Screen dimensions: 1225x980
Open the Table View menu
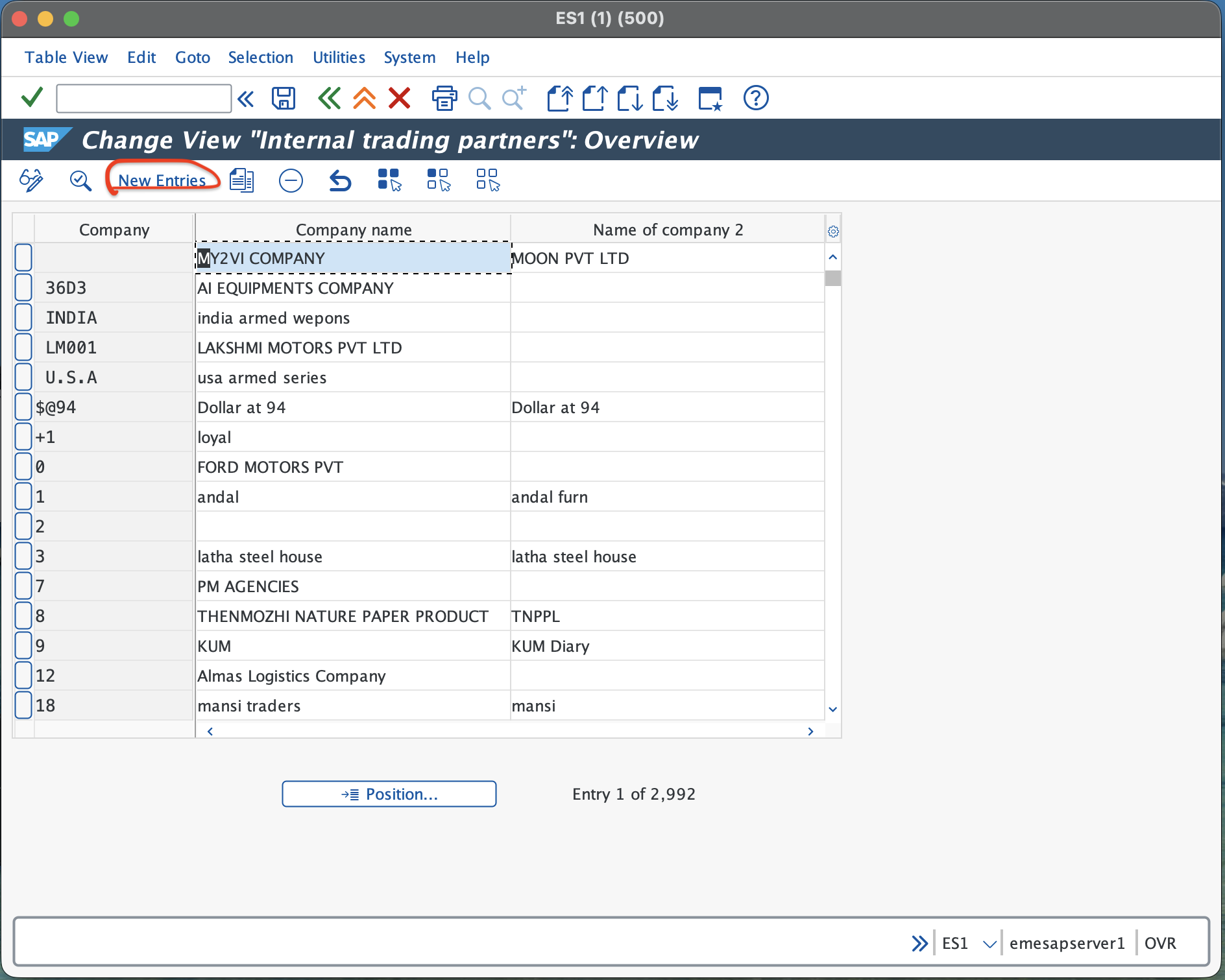[x=66, y=57]
